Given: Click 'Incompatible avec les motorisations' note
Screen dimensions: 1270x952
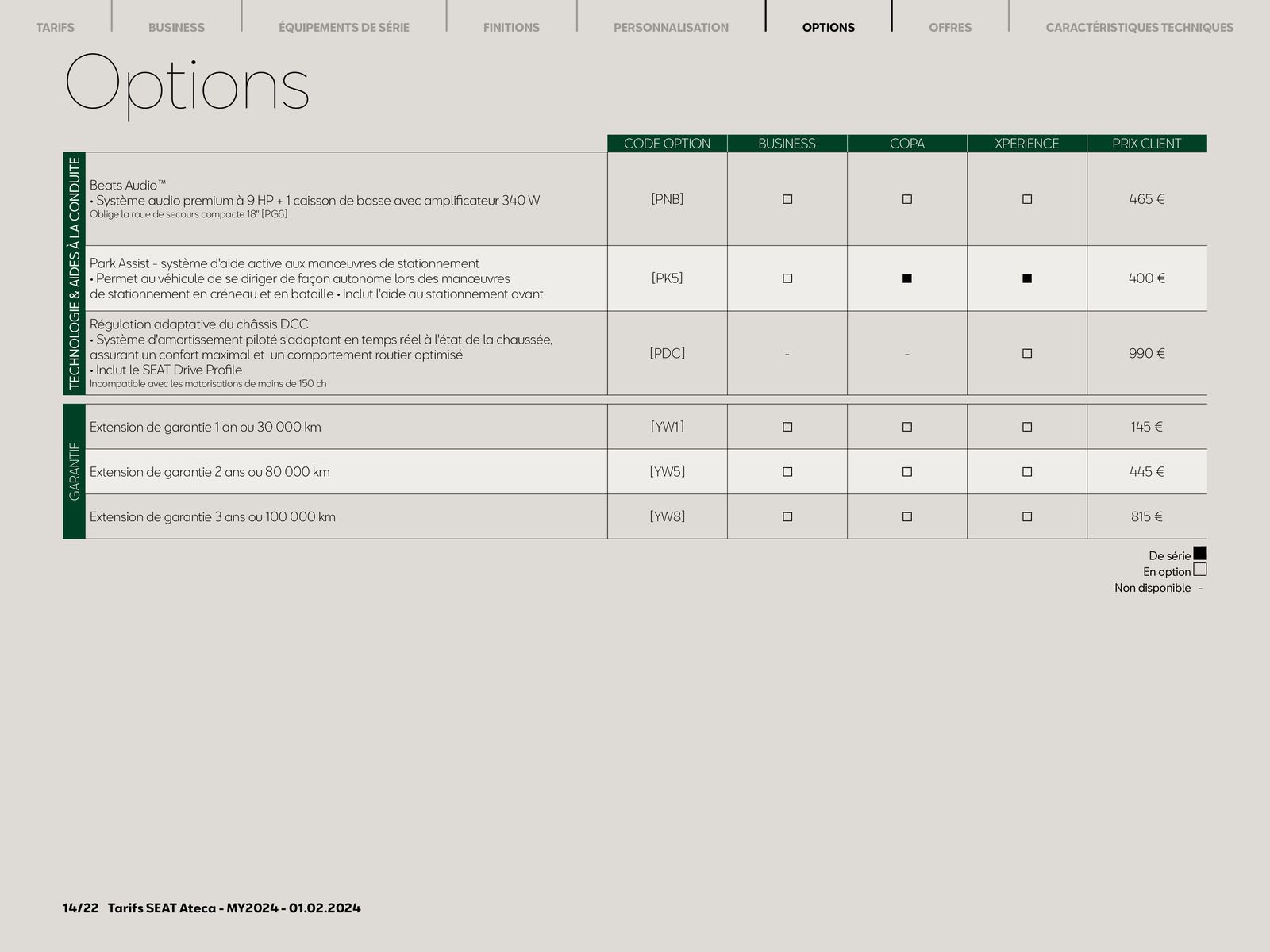Looking at the screenshot, I should click(x=208, y=384).
